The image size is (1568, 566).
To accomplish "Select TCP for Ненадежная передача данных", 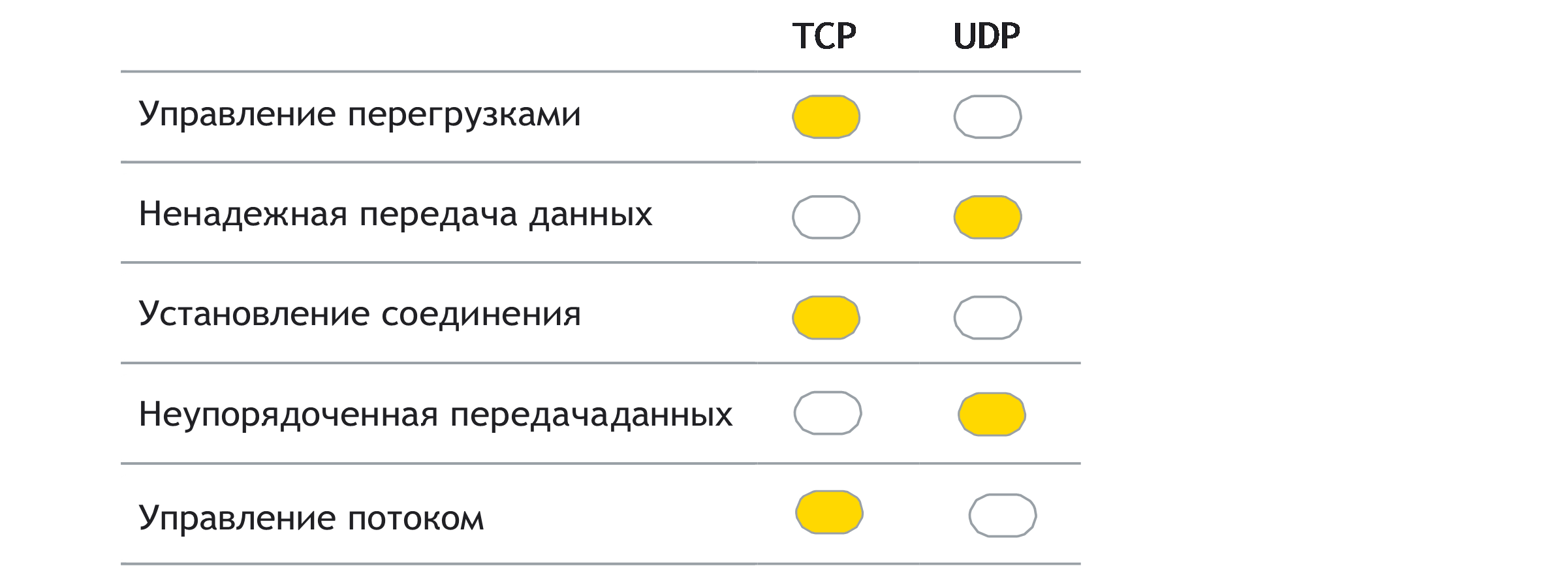I will pyautogui.click(x=826, y=217).
